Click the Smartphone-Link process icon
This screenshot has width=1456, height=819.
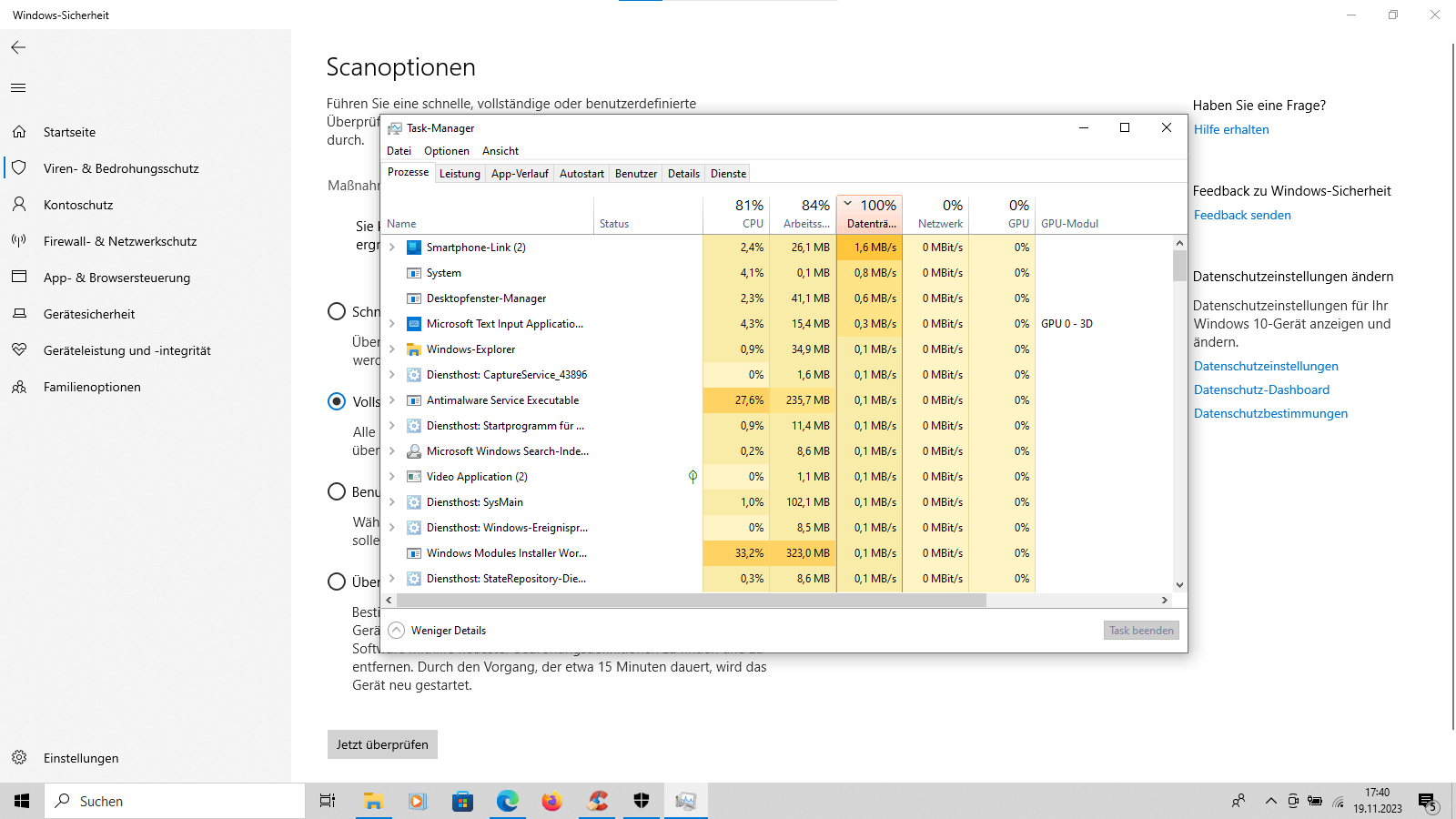[414, 248]
